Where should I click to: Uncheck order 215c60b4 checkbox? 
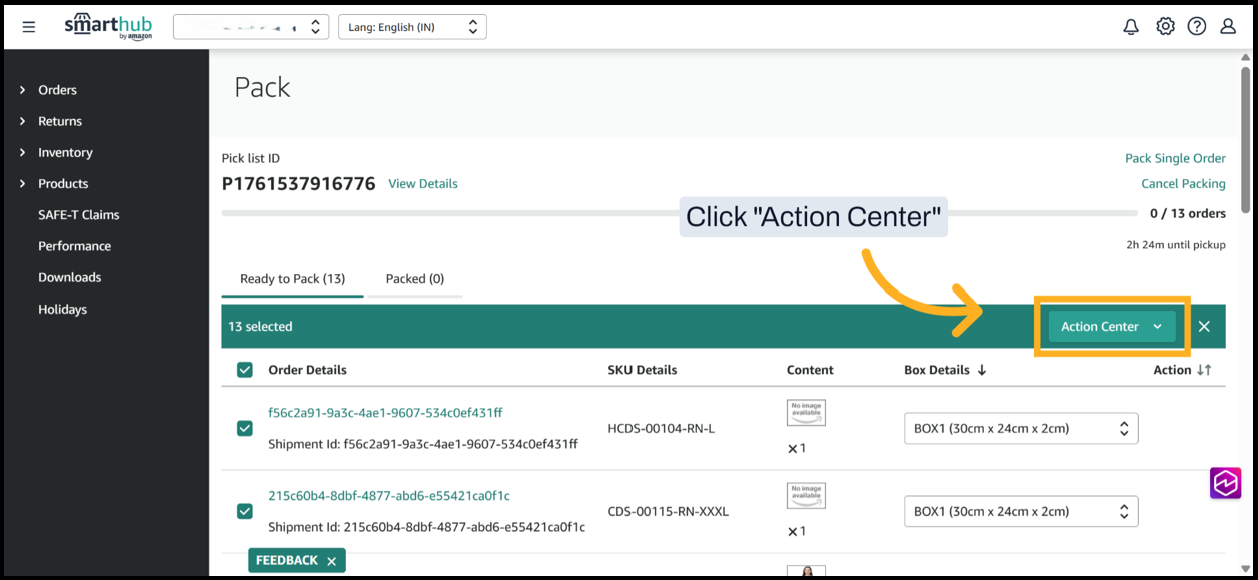pyautogui.click(x=245, y=511)
